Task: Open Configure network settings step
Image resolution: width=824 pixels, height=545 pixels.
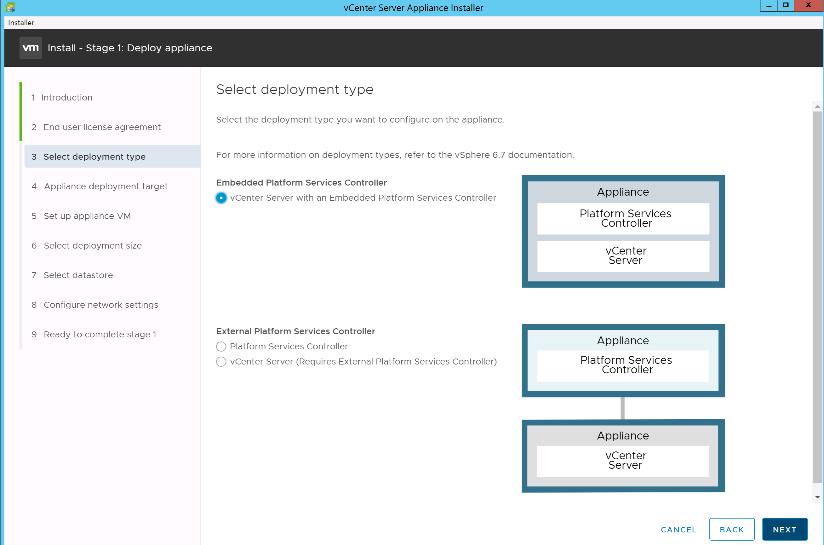Action: click(x=100, y=305)
